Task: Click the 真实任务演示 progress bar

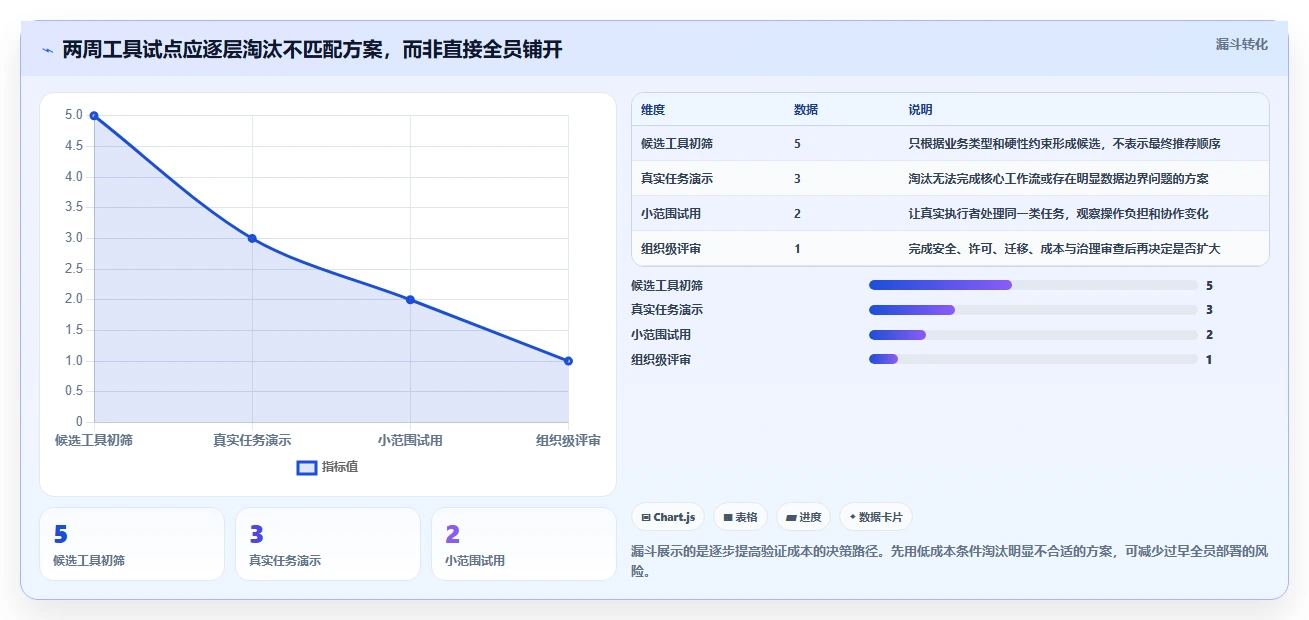Action: click(x=1033, y=310)
